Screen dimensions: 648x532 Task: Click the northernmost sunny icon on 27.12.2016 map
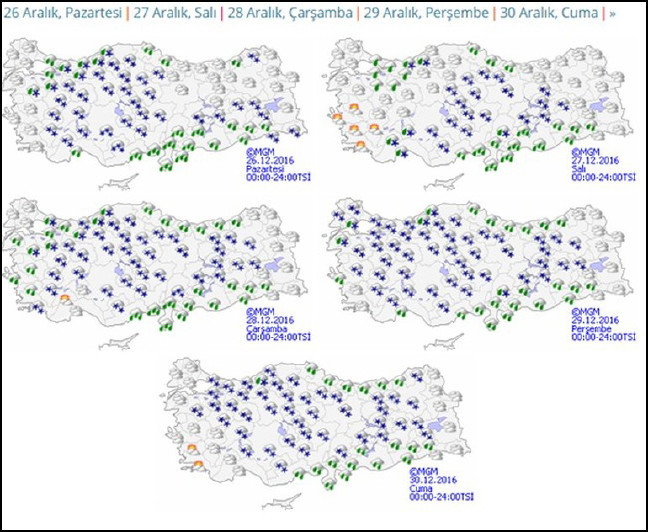click(x=354, y=107)
